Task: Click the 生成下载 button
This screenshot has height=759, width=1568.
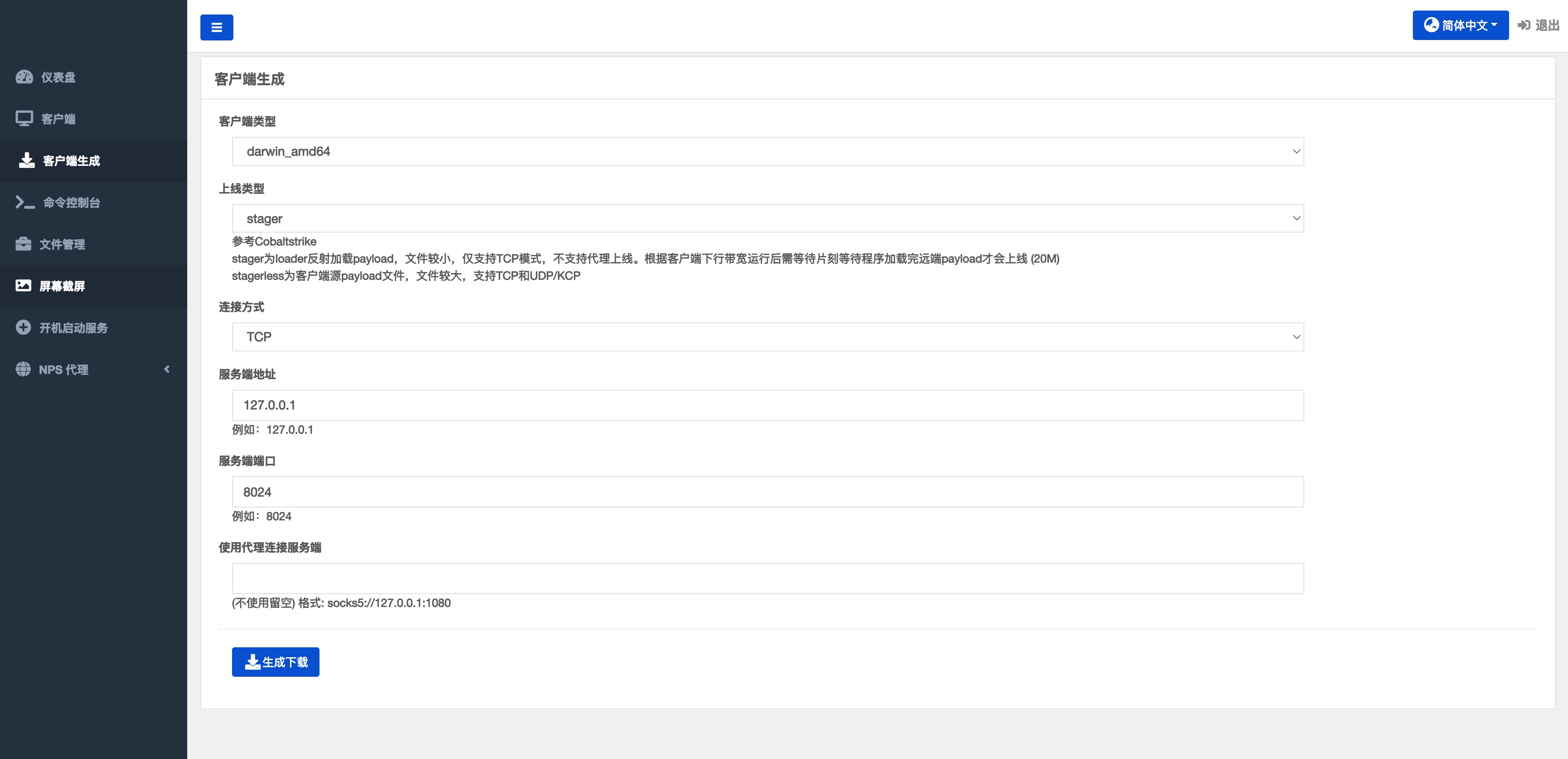Action: point(275,662)
